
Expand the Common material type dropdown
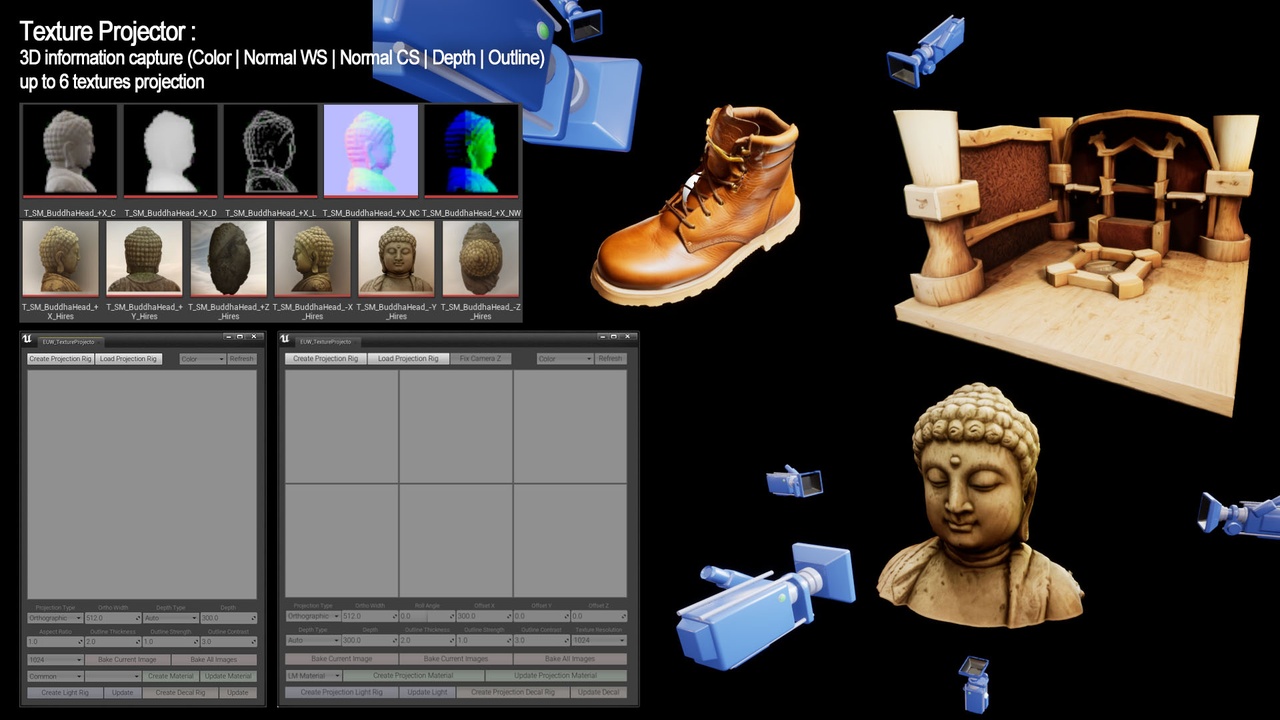click(55, 677)
